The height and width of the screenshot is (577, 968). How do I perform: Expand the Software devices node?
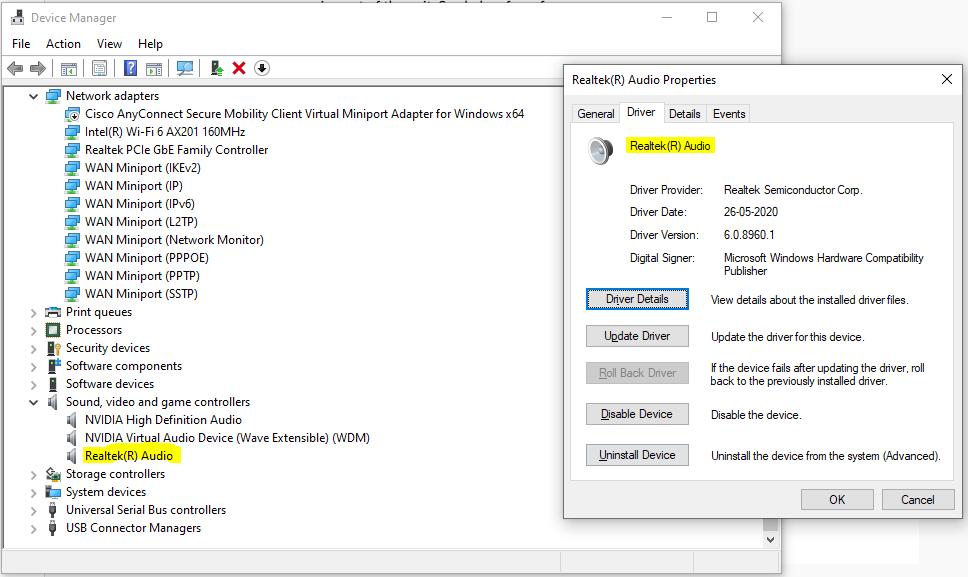(x=33, y=384)
